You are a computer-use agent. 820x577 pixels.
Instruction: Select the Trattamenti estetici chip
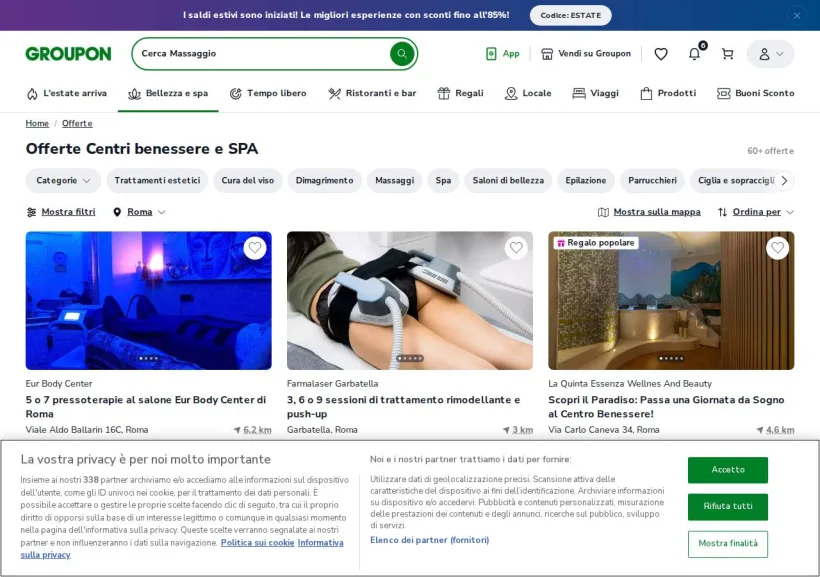point(157,180)
